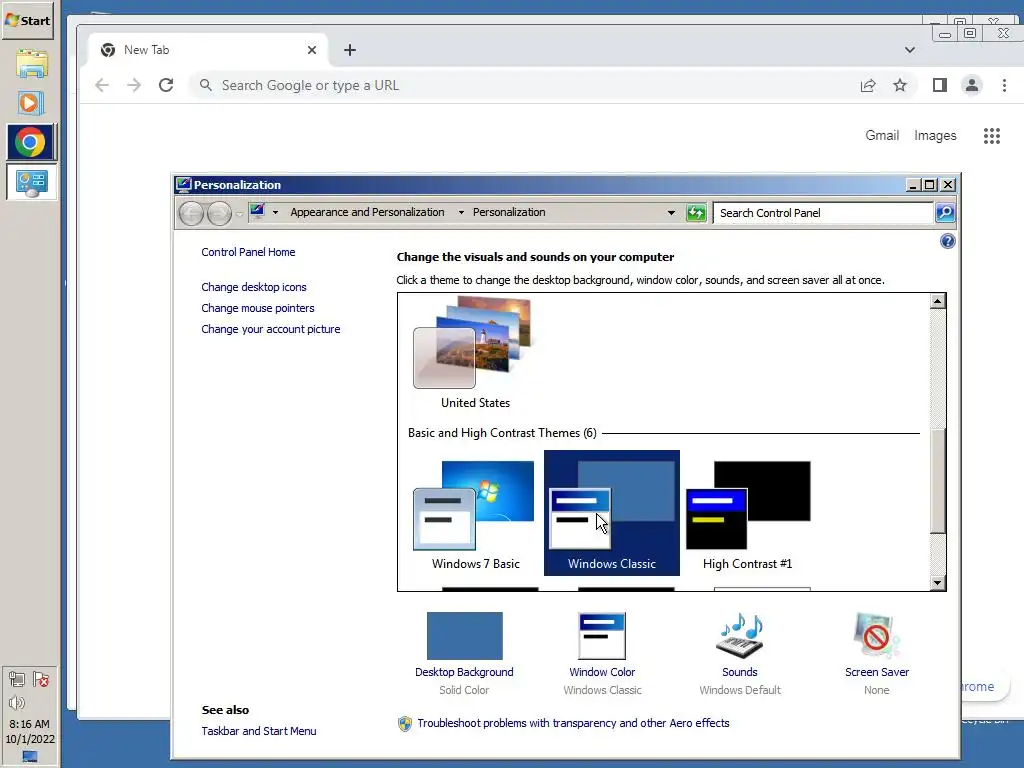Toggle Chrome's side panel icon
The image size is (1024, 768).
(x=940, y=85)
